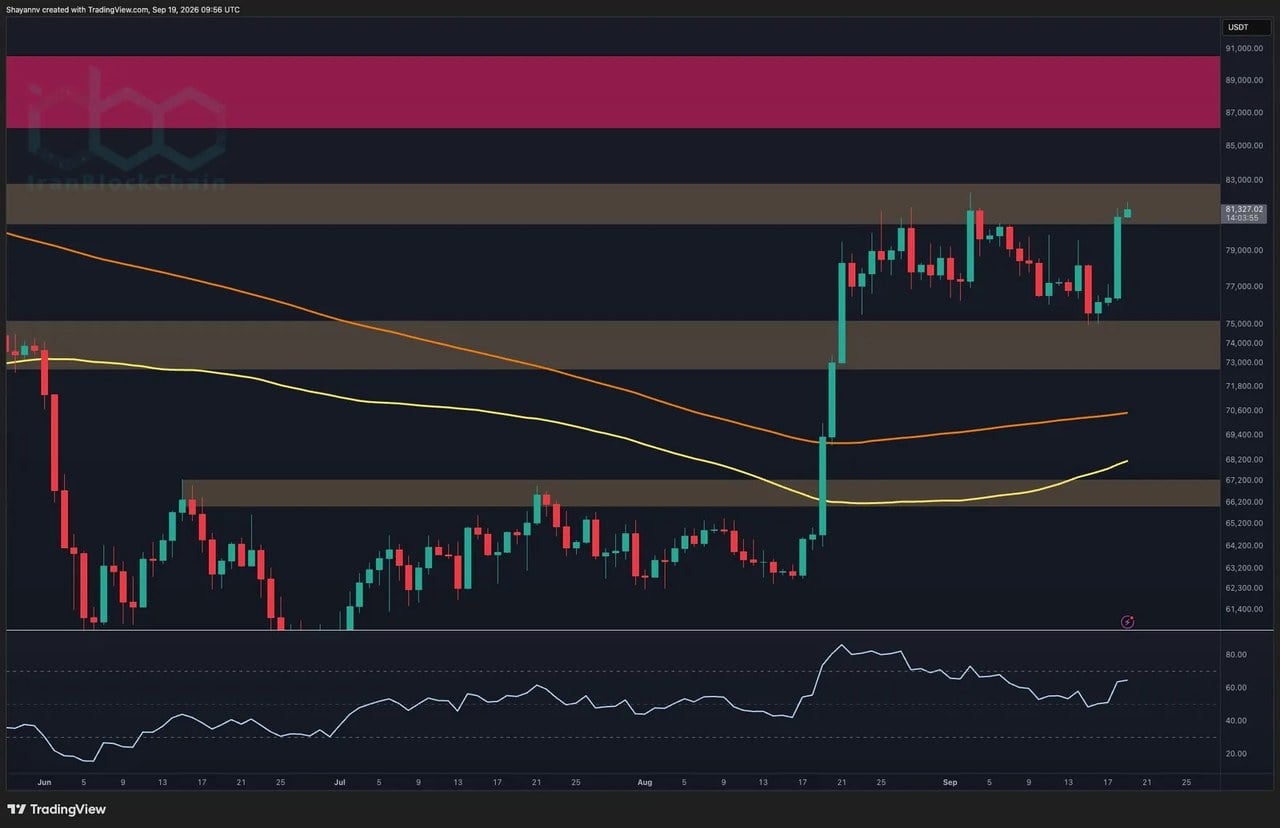This screenshot has width=1280, height=828.
Task: Click the Aug label on the time axis
Action: (645, 782)
